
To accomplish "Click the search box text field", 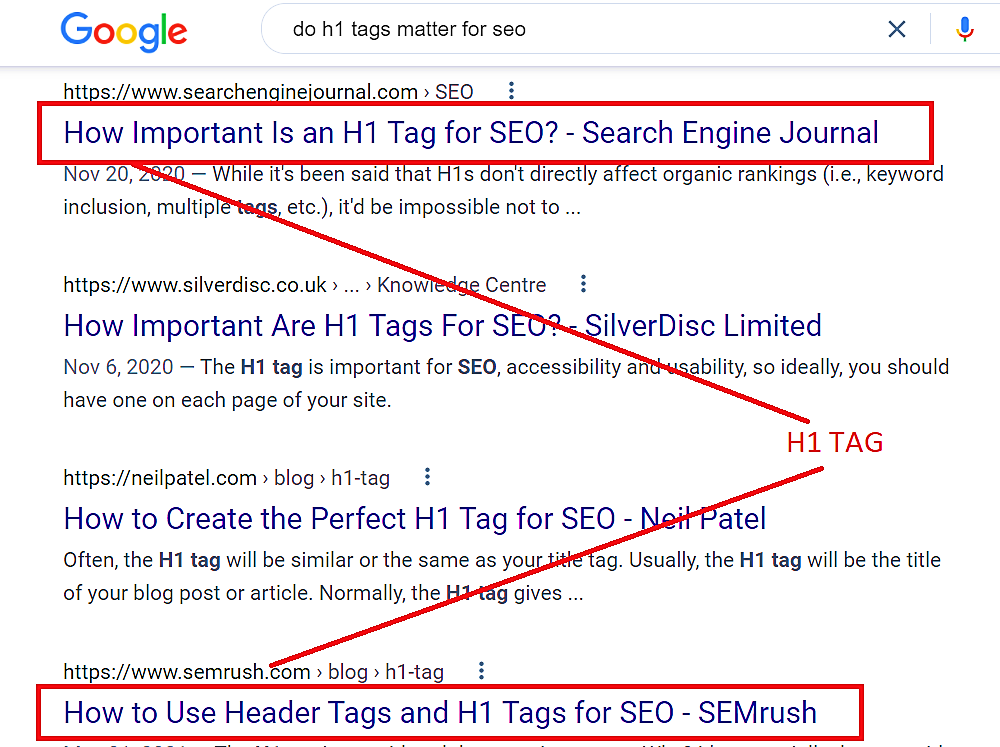I will (574, 29).
